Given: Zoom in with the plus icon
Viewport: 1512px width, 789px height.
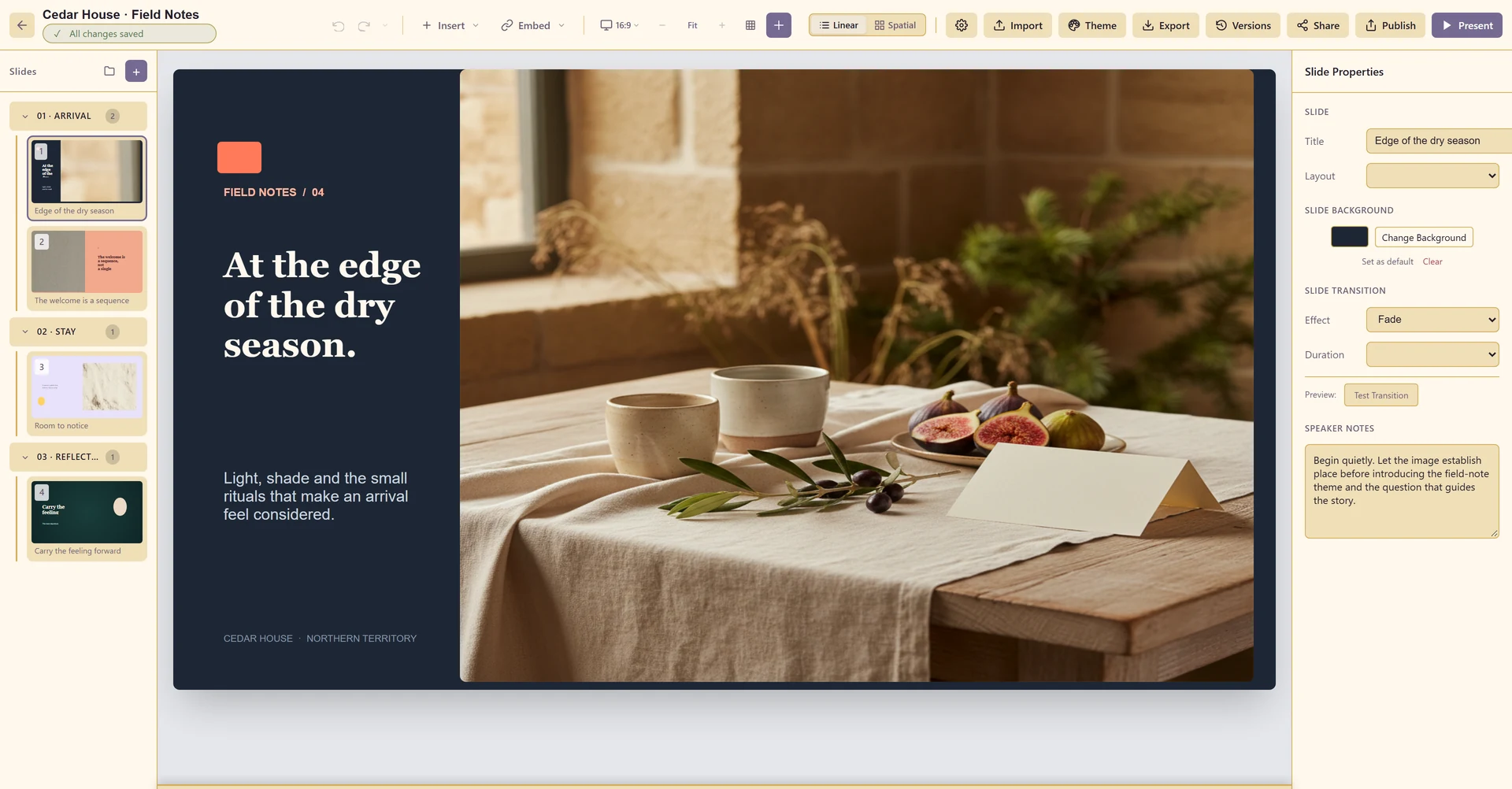Looking at the screenshot, I should point(722,25).
